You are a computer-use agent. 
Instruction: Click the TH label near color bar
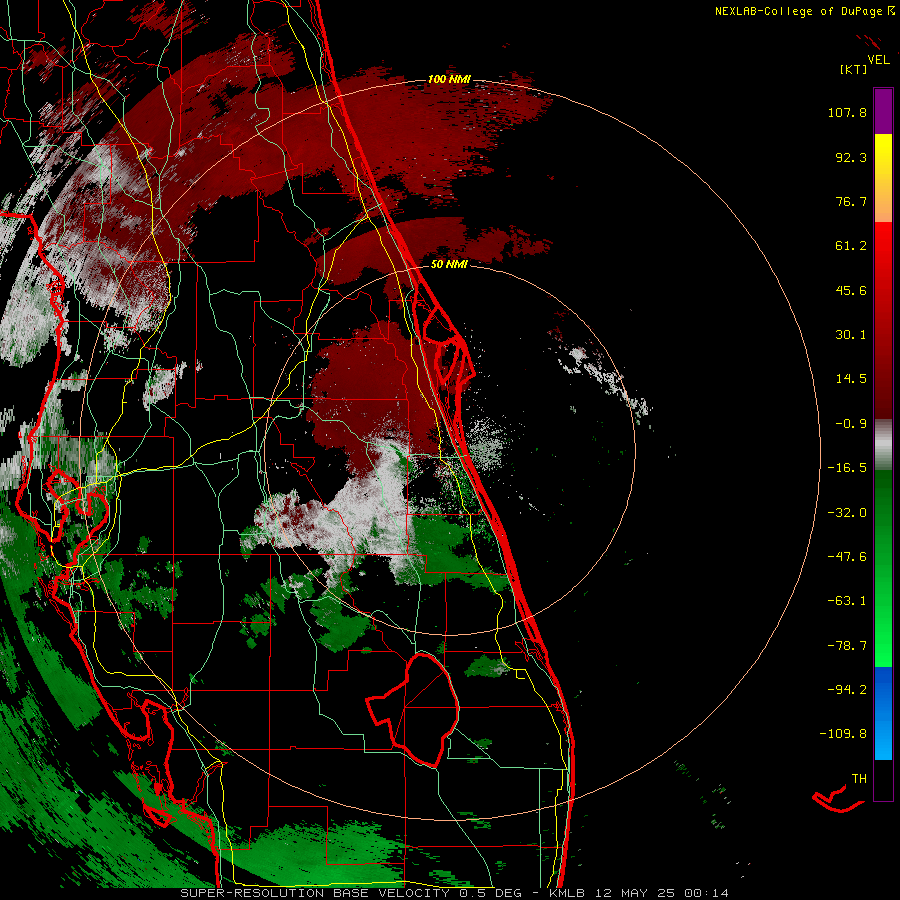(859, 779)
